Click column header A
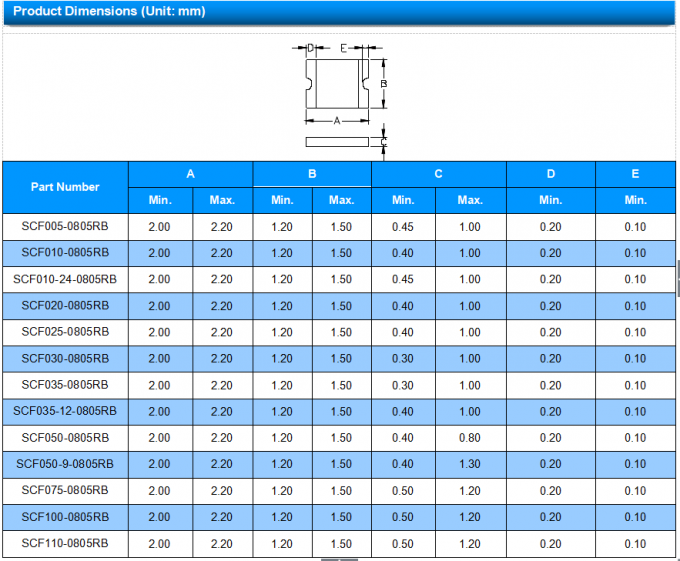 190,174
